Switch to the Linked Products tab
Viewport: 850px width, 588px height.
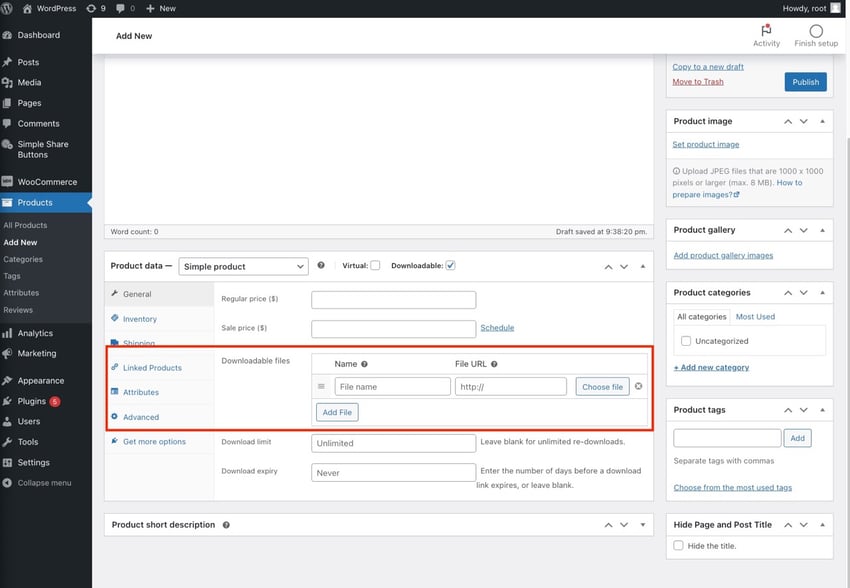pos(159,367)
